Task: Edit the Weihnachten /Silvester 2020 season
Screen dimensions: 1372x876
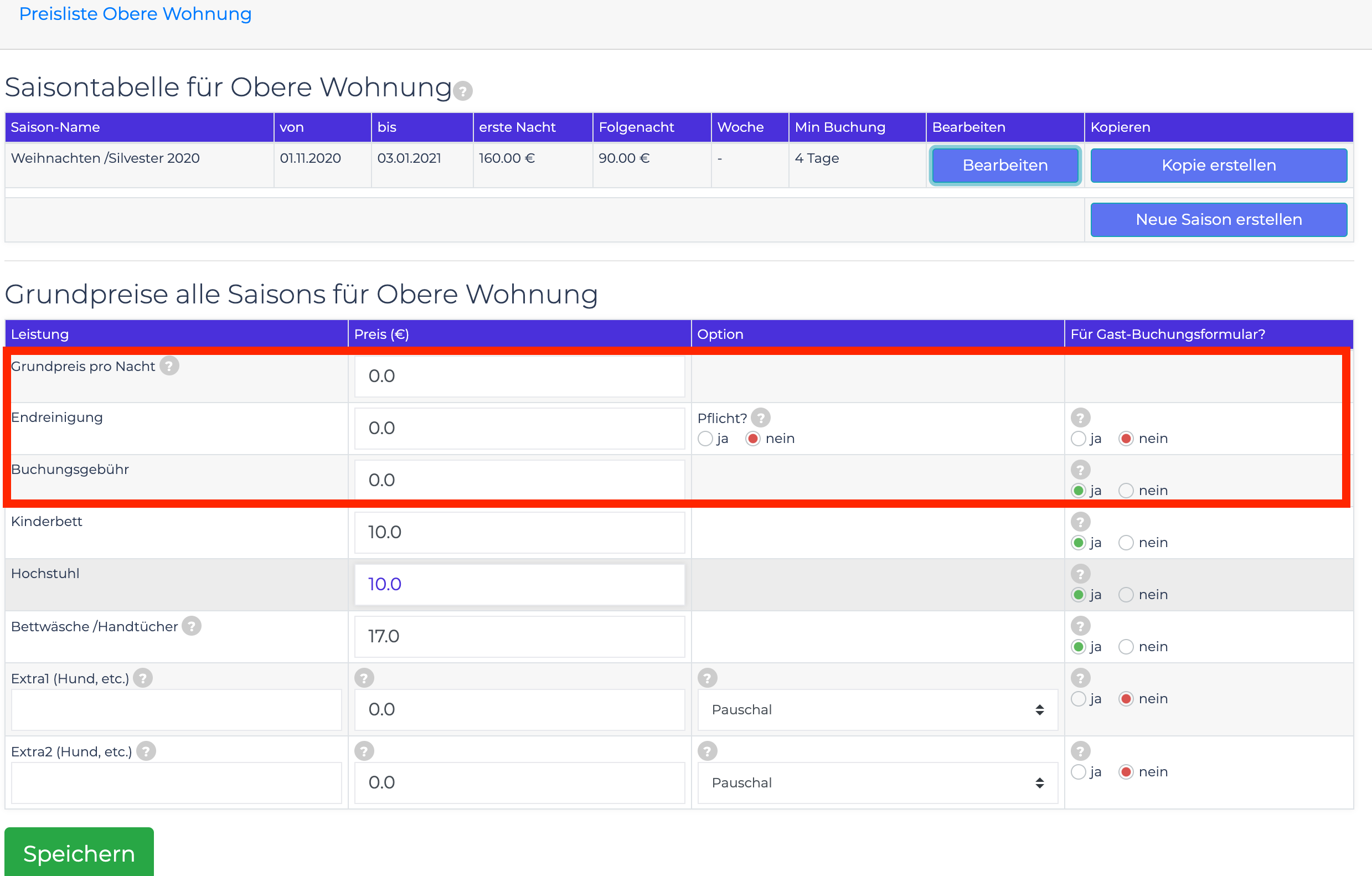Action: coord(1005,165)
